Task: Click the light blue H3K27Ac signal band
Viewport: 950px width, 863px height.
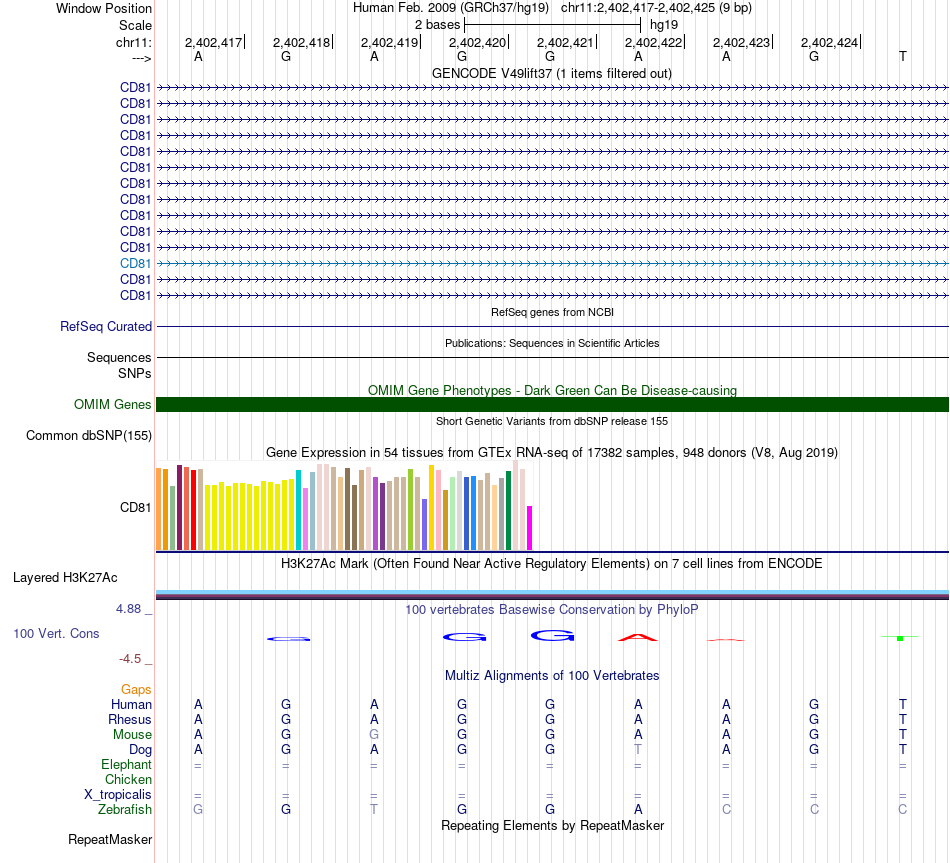Action: coord(552,592)
